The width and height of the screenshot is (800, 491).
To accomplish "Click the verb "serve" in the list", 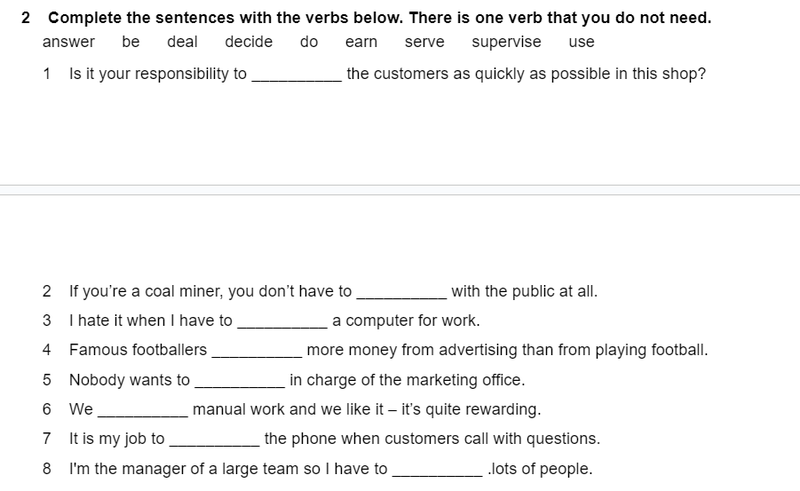I will (x=424, y=42).
